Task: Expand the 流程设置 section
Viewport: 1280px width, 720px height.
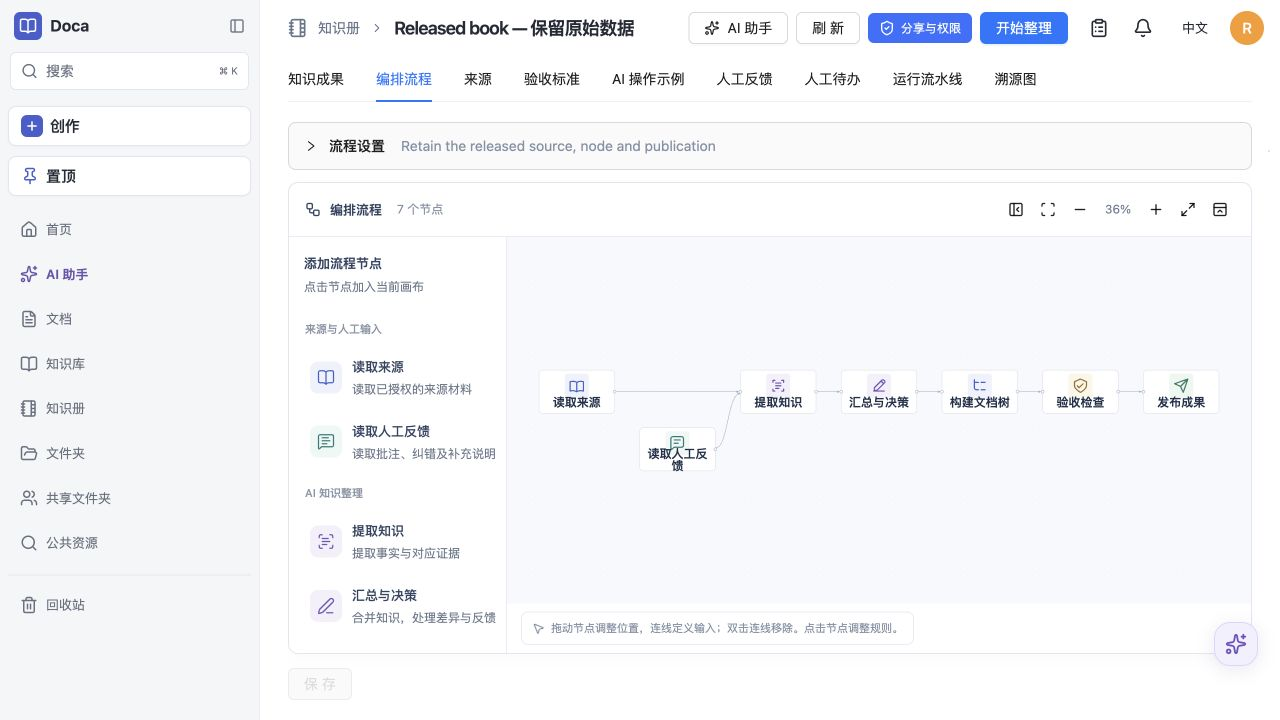Action: tap(770, 146)
